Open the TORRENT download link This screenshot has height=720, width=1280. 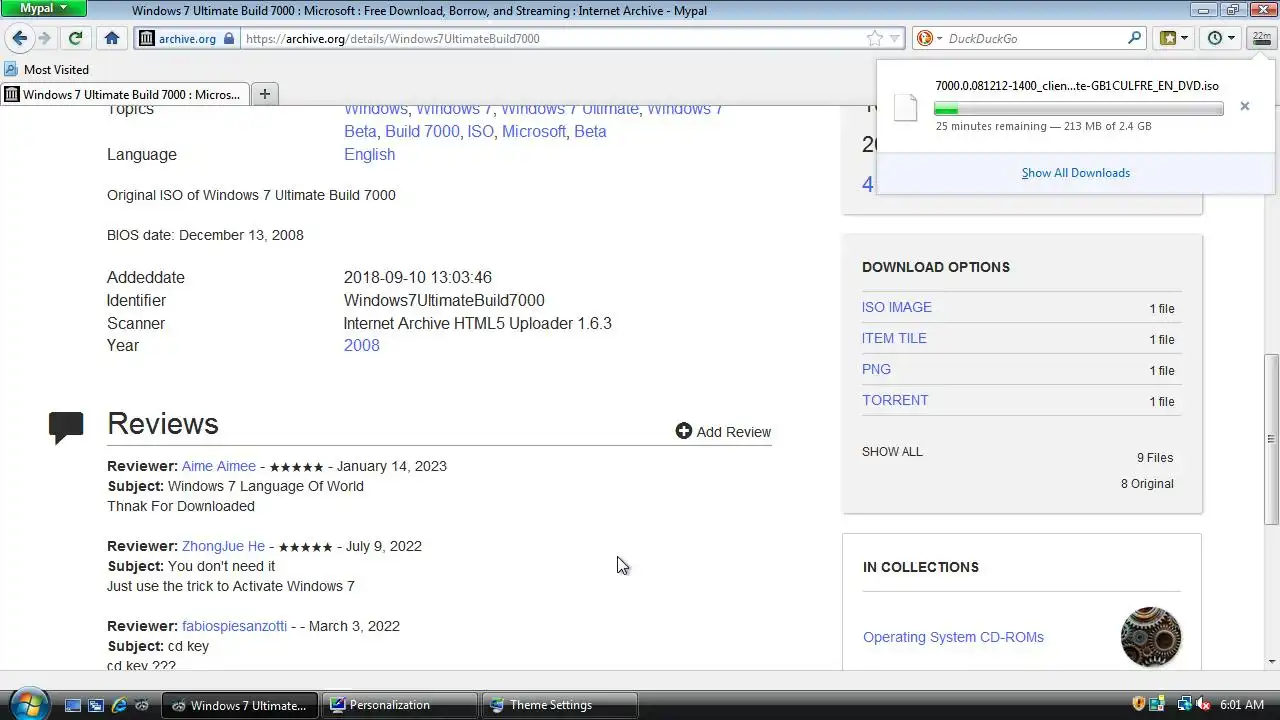click(x=895, y=400)
